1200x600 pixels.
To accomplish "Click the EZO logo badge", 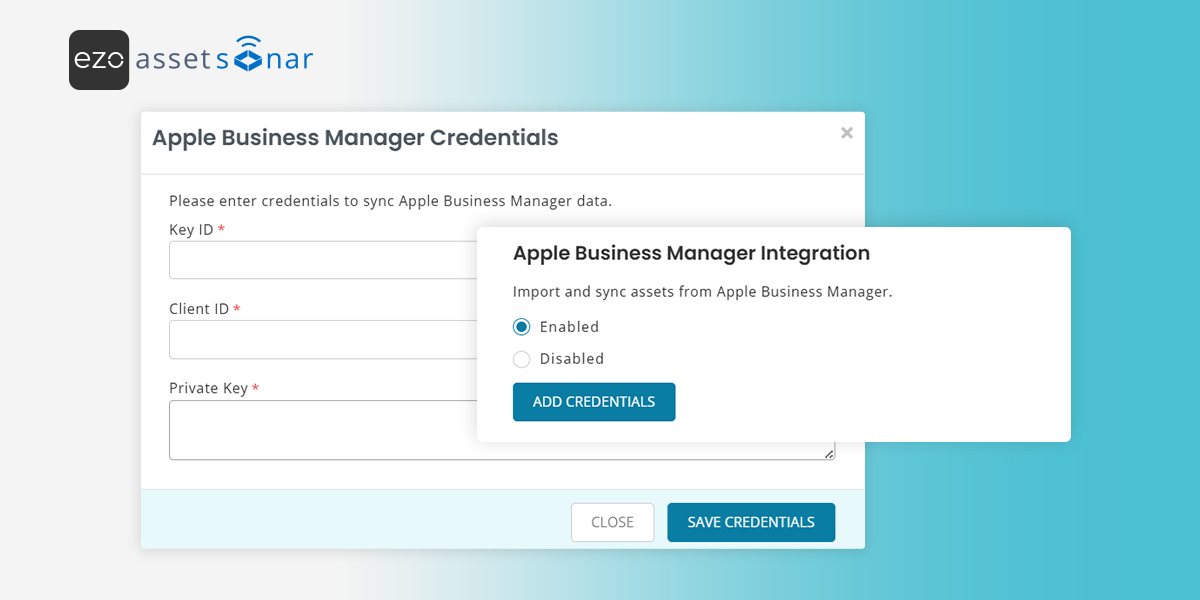I will (x=99, y=60).
